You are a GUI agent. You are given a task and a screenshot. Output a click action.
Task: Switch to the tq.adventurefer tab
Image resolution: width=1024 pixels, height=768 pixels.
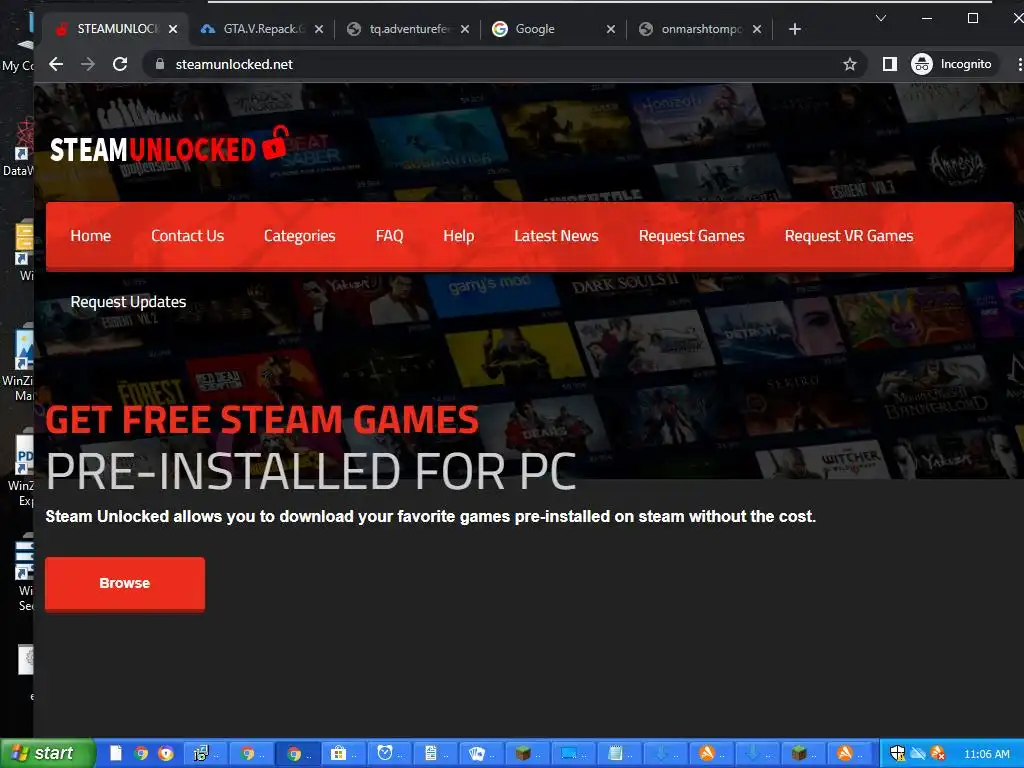409,29
